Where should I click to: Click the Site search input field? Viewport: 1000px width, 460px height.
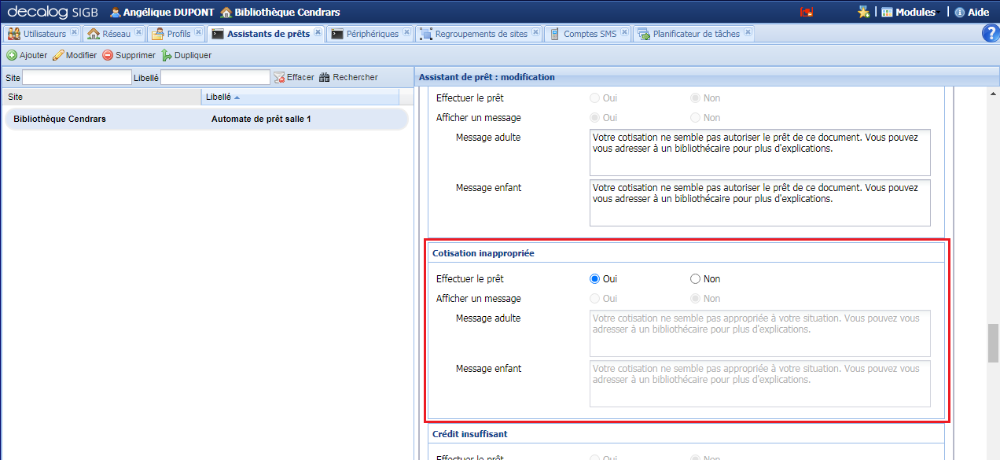(x=76, y=77)
